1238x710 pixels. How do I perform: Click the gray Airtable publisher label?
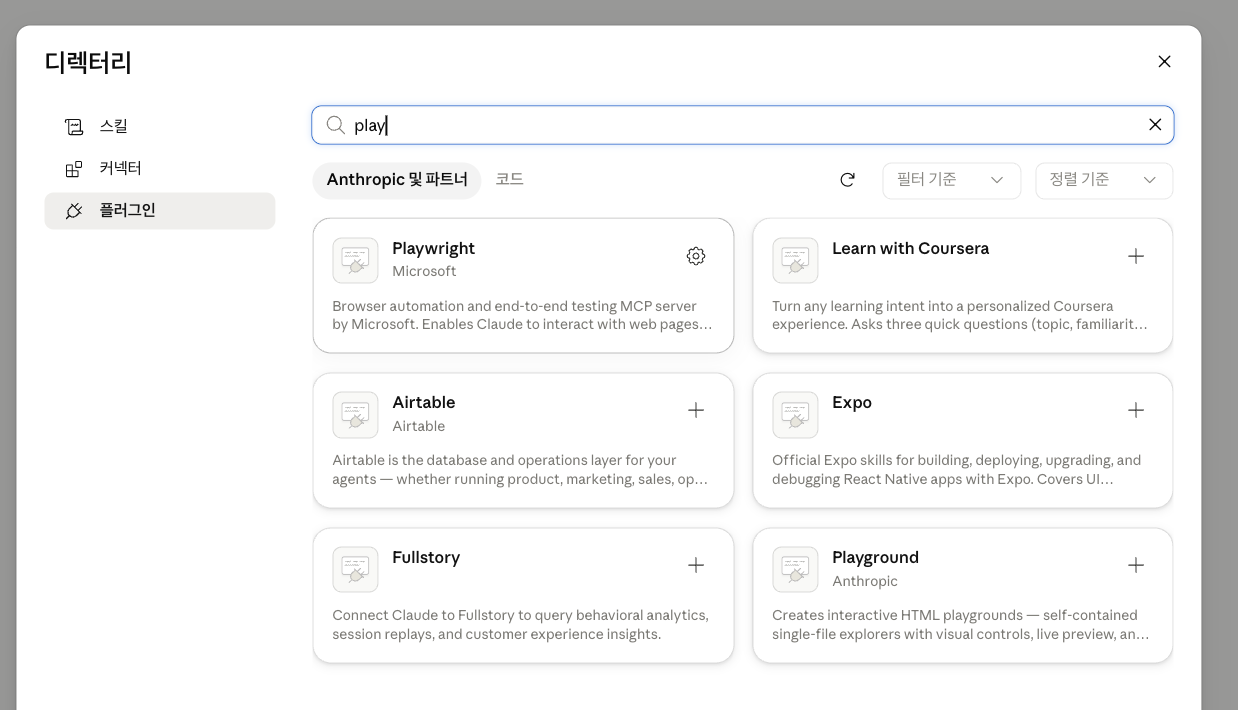(x=418, y=426)
